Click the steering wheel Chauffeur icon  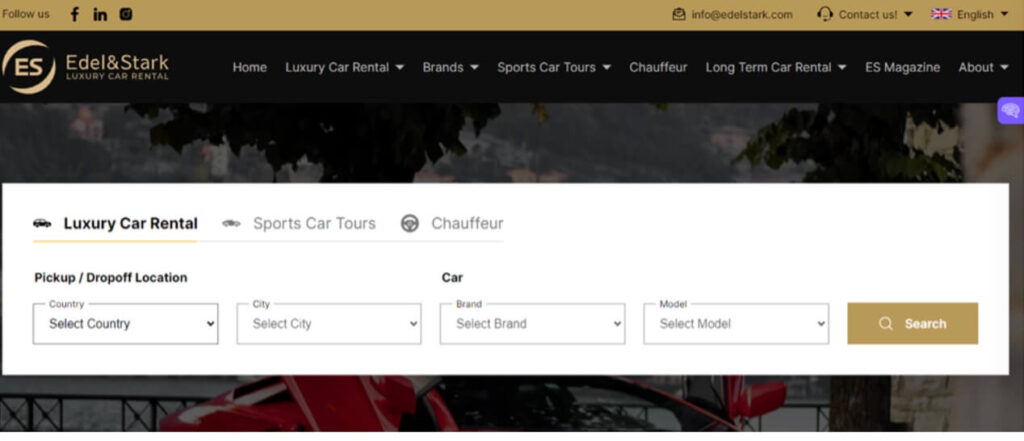pyautogui.click(x=409, y=223)
